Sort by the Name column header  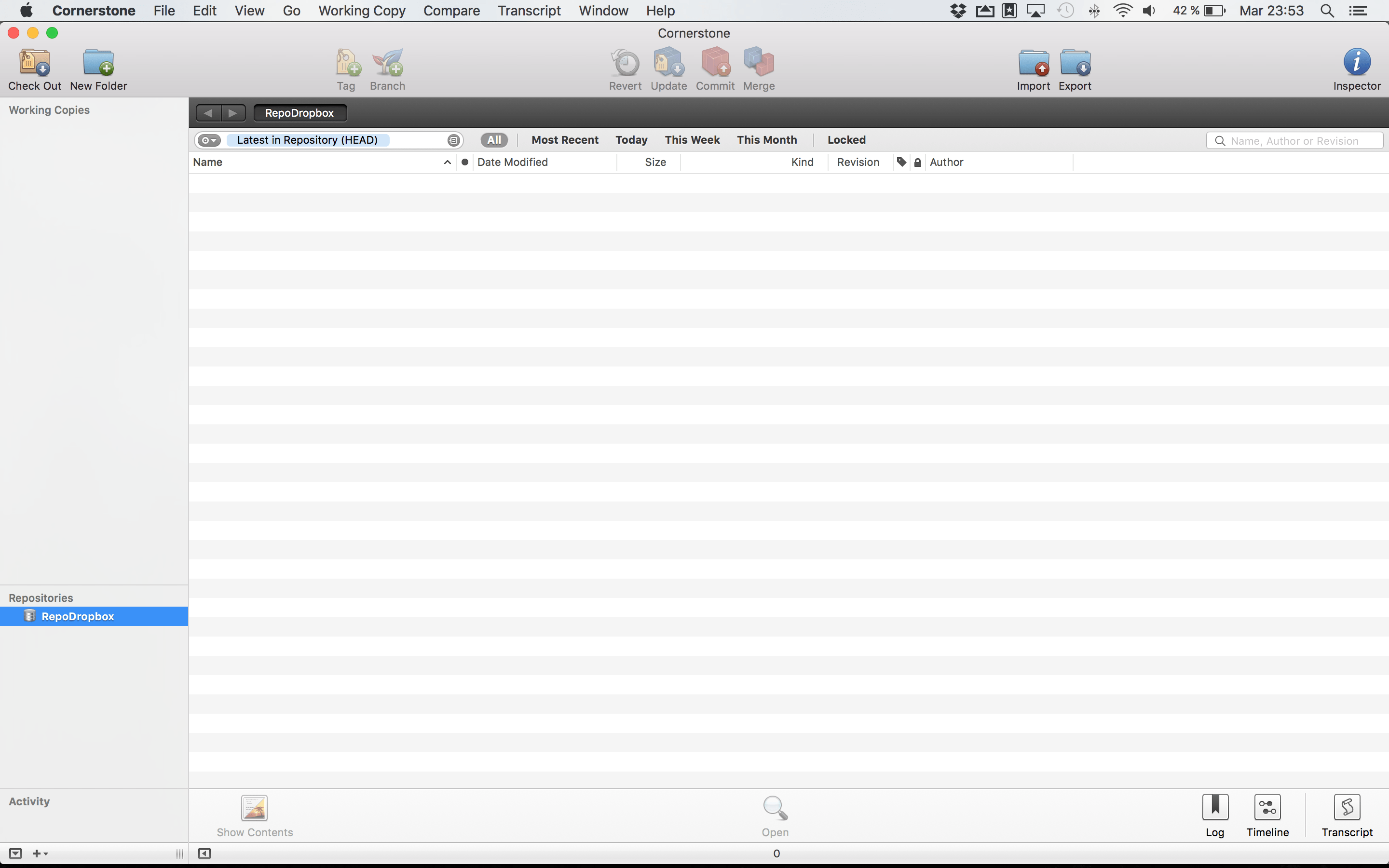coord(323,163)
